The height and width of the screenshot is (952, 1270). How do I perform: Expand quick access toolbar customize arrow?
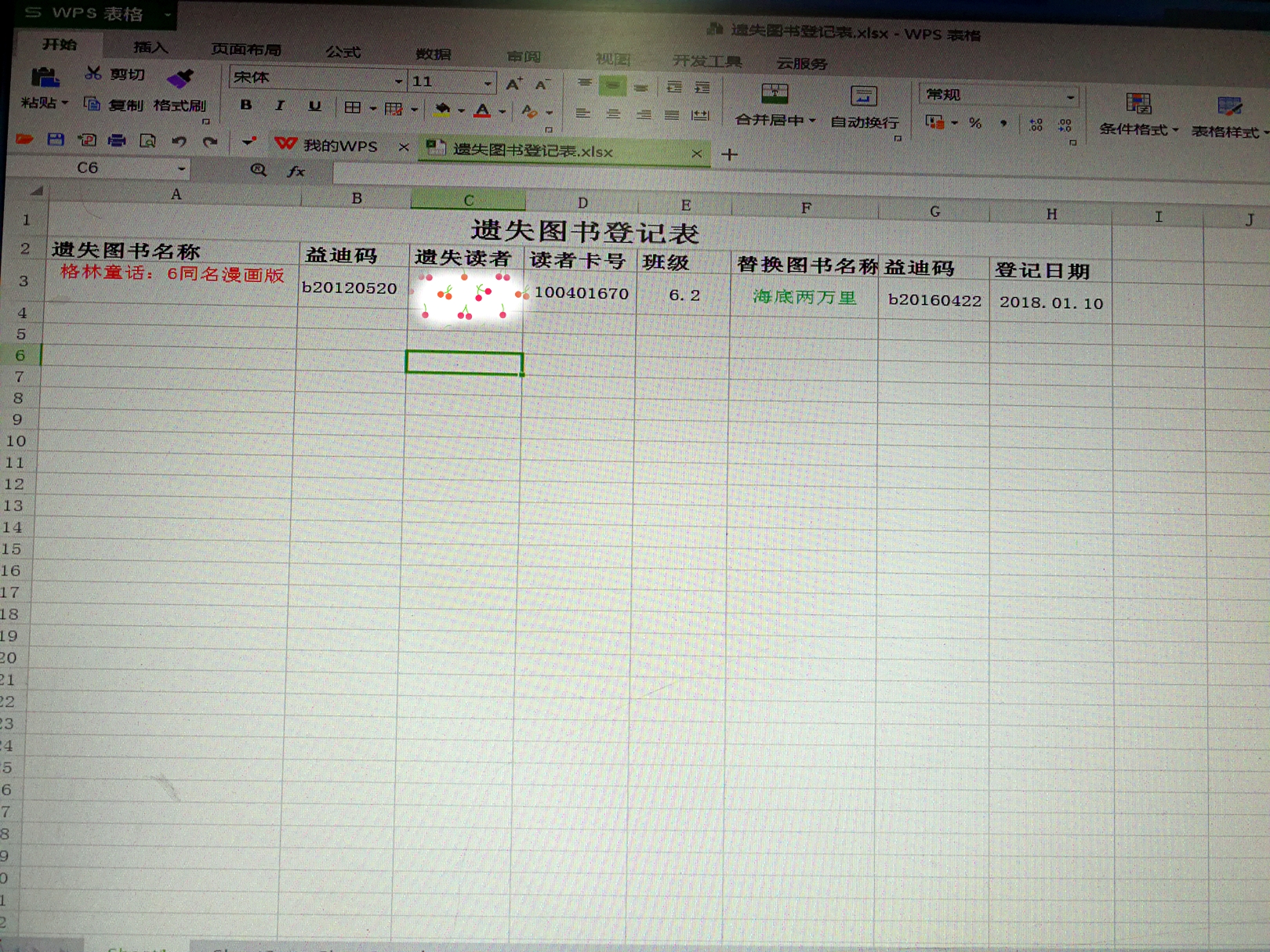tap(249, 142)
